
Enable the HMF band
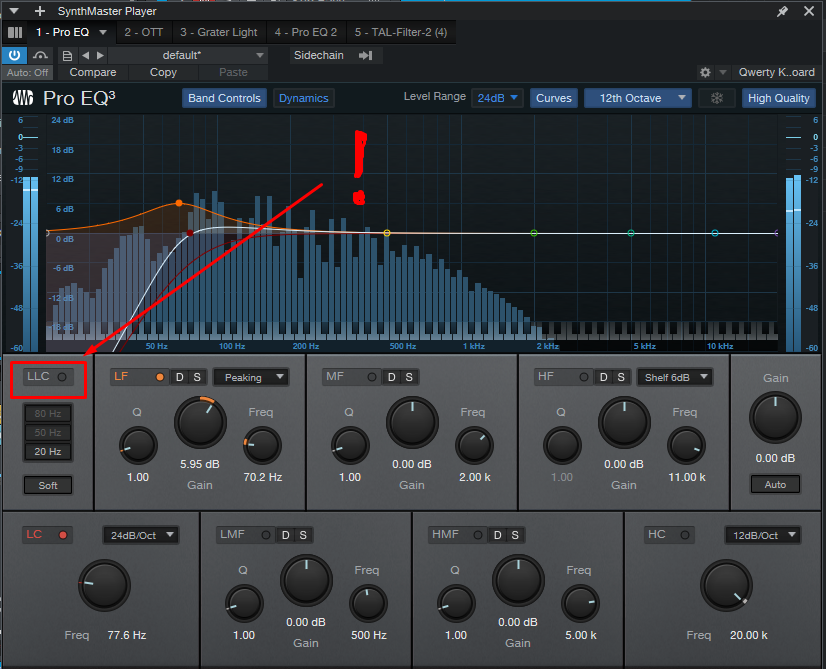(478, 535)
